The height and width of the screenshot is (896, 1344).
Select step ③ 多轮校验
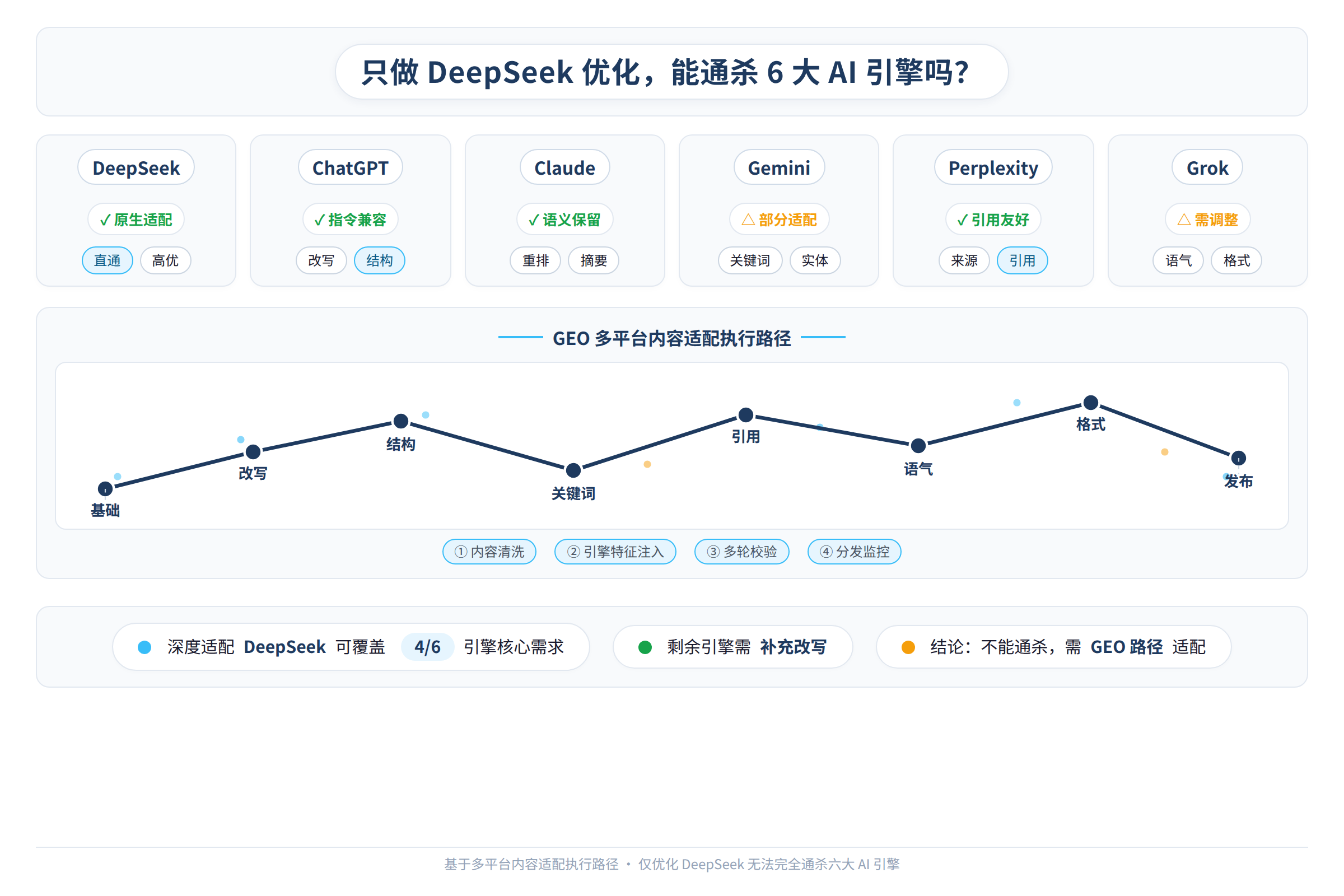(741, 552)
